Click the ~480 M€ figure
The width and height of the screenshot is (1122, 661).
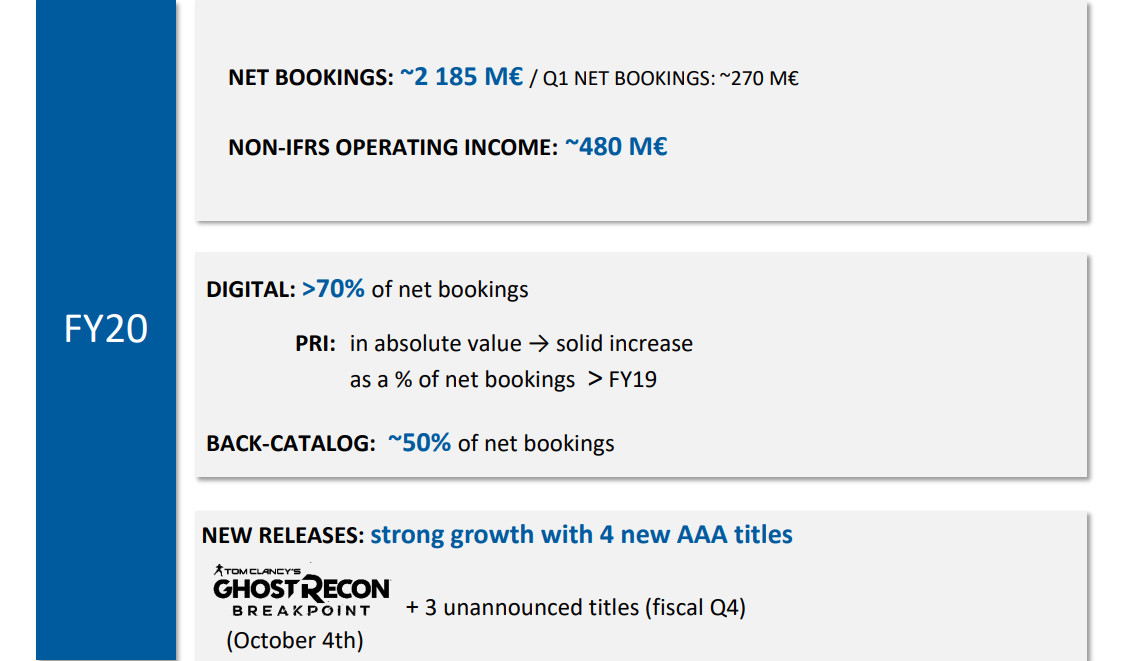(x=616, y=147)
